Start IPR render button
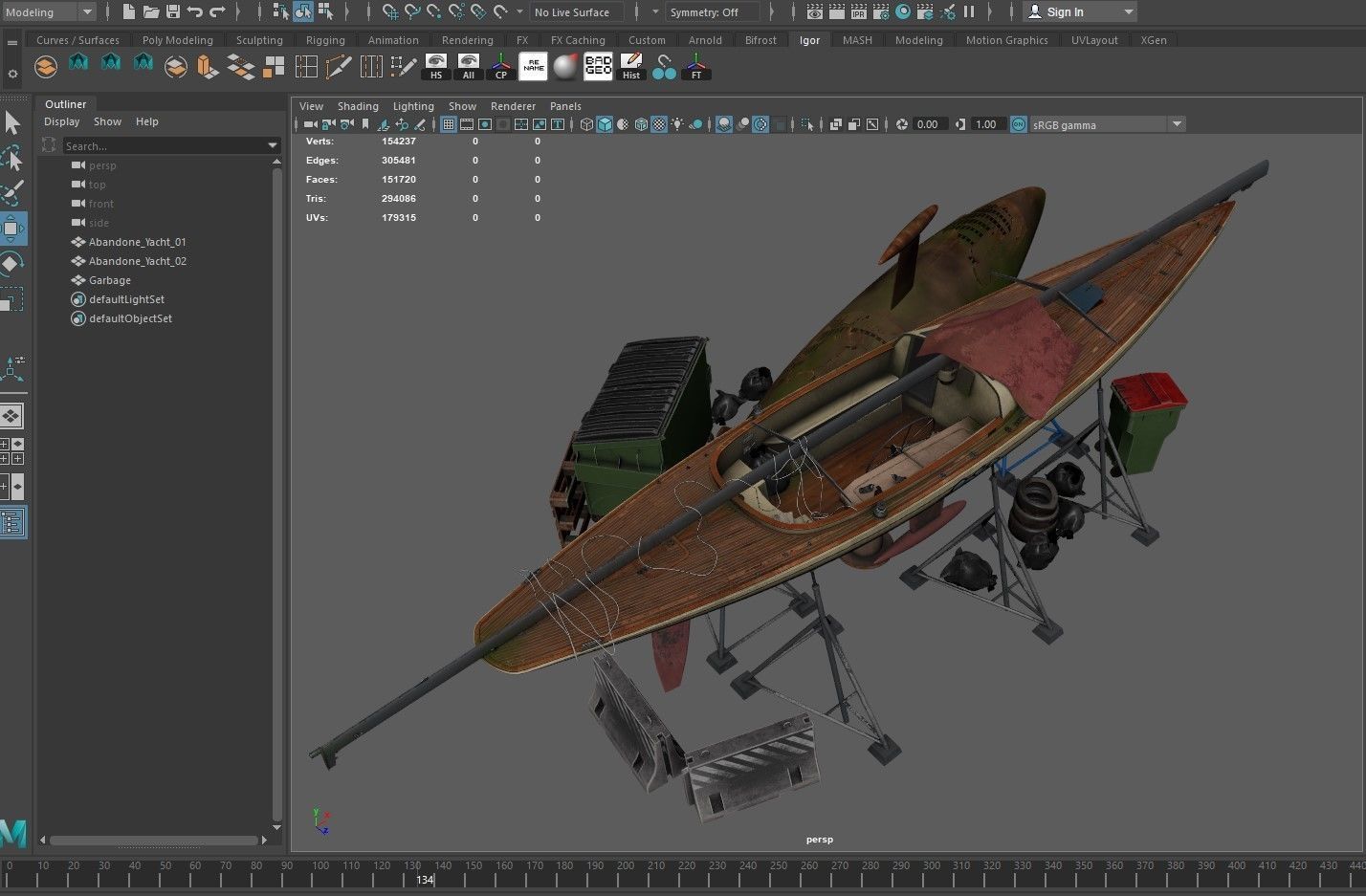 [859, 11]
